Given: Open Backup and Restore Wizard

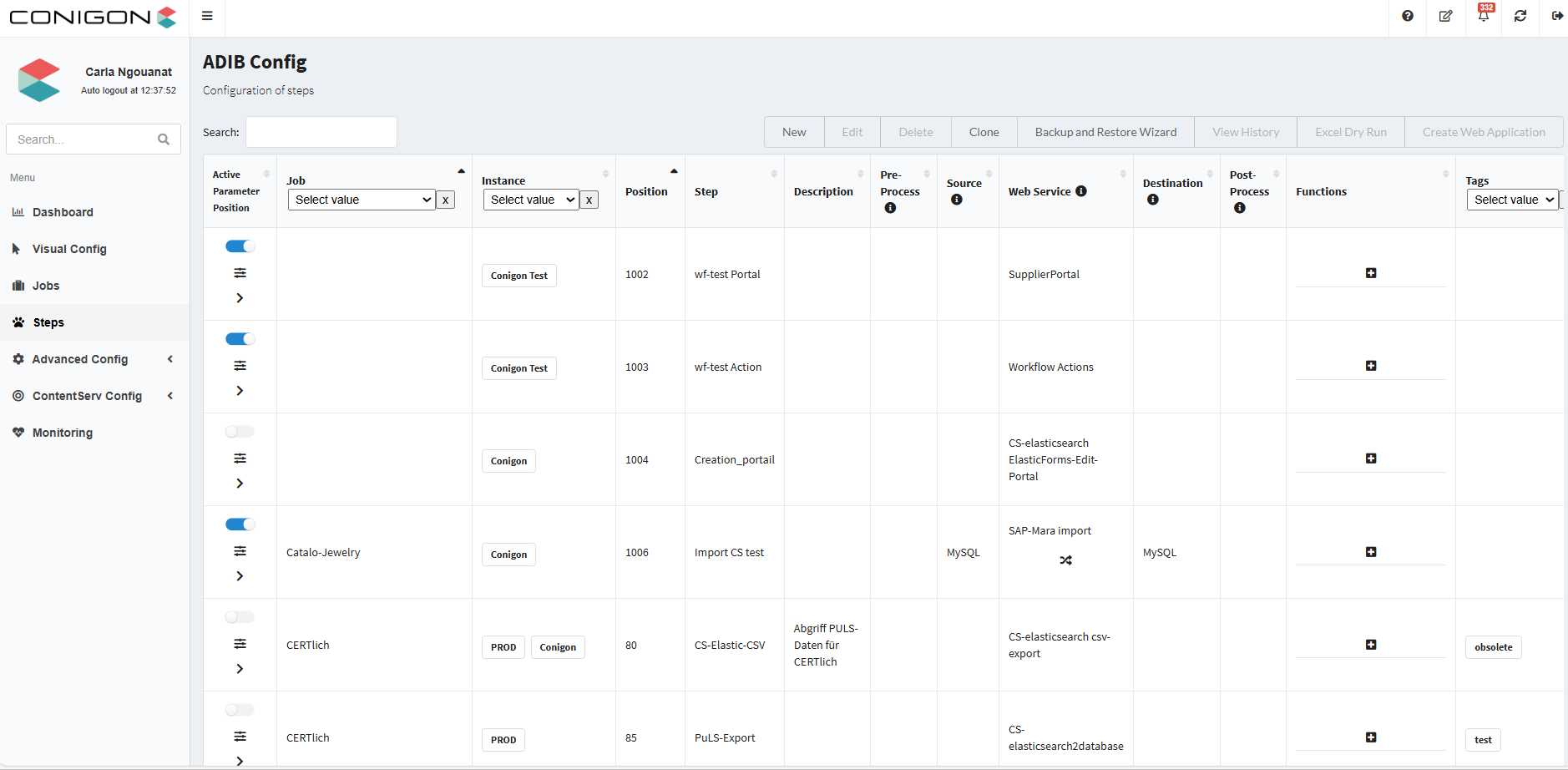Looking at the screenshot, I should (x=1105, y=132).
